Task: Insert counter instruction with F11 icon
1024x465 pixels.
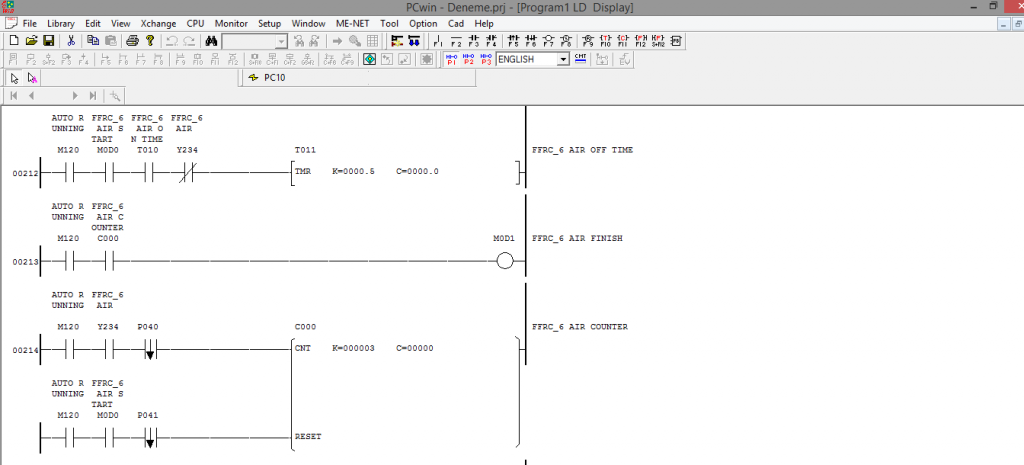Action: coord(622,41)
